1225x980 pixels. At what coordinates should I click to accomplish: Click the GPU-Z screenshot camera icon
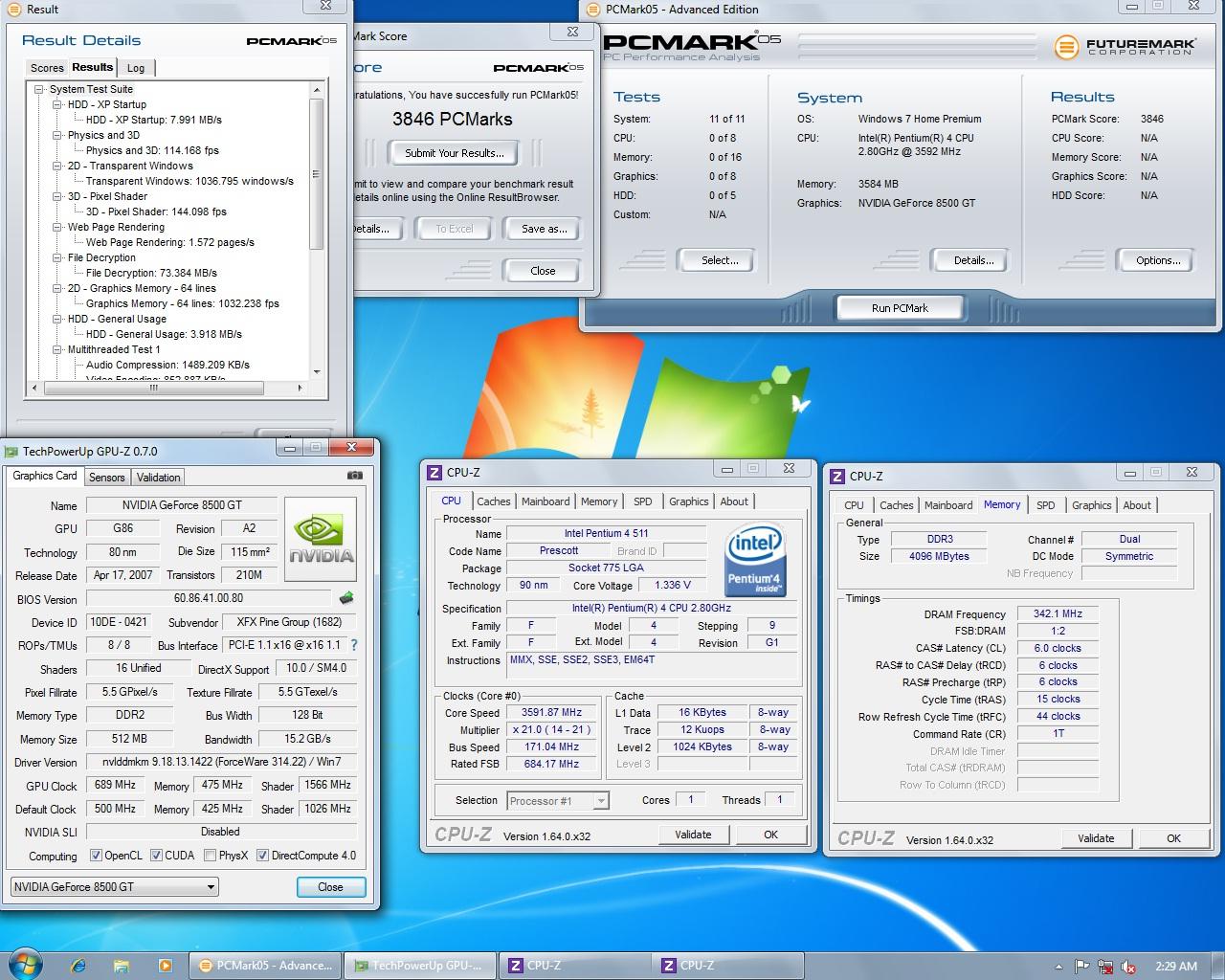click(354, 475)
